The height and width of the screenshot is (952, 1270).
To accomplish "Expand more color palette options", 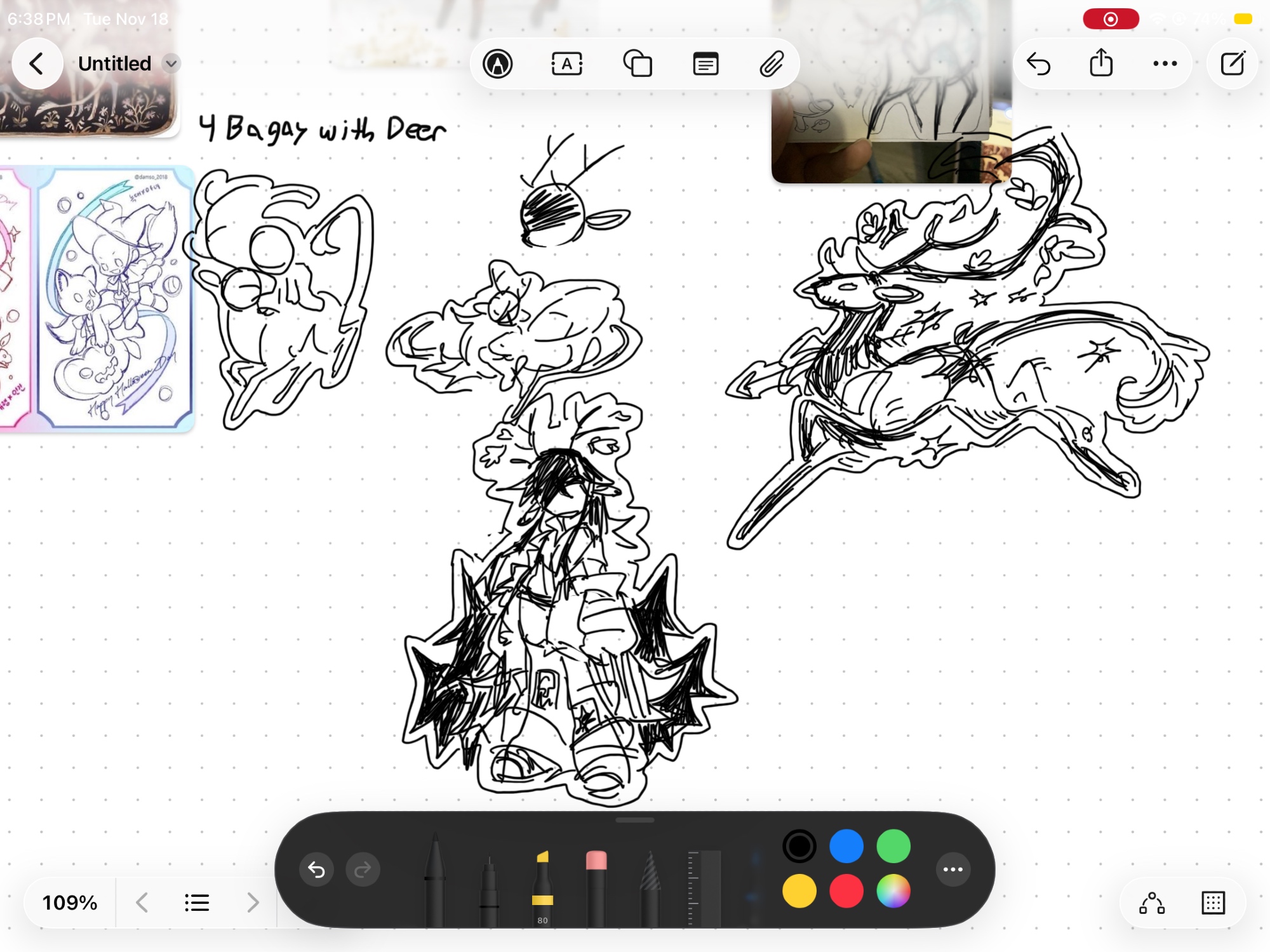I will click(952, 869).
